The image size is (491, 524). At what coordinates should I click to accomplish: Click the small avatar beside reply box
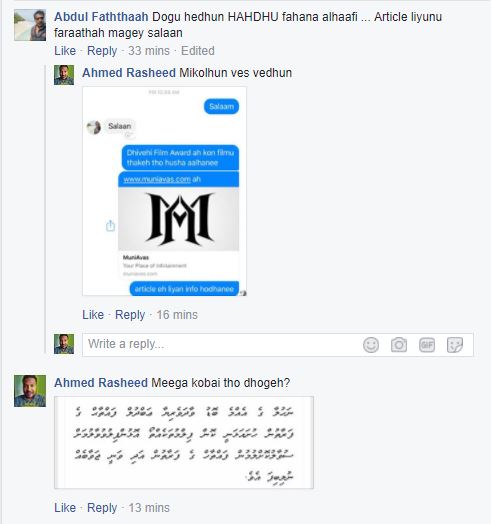(64, 344)
